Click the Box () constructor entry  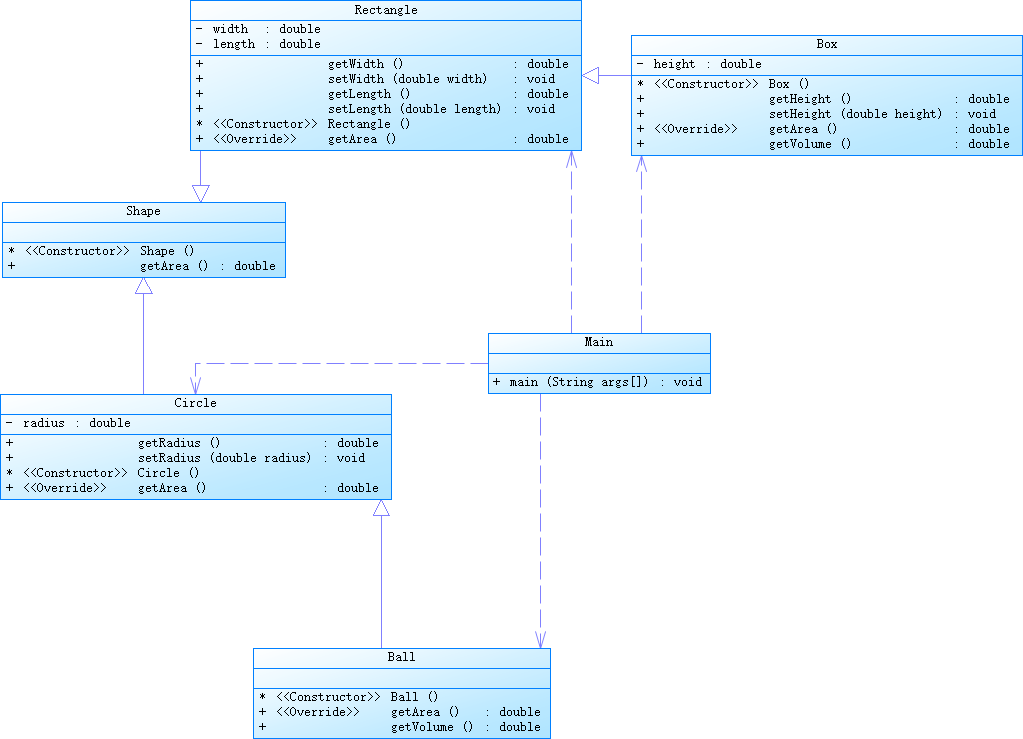(723, 84)
